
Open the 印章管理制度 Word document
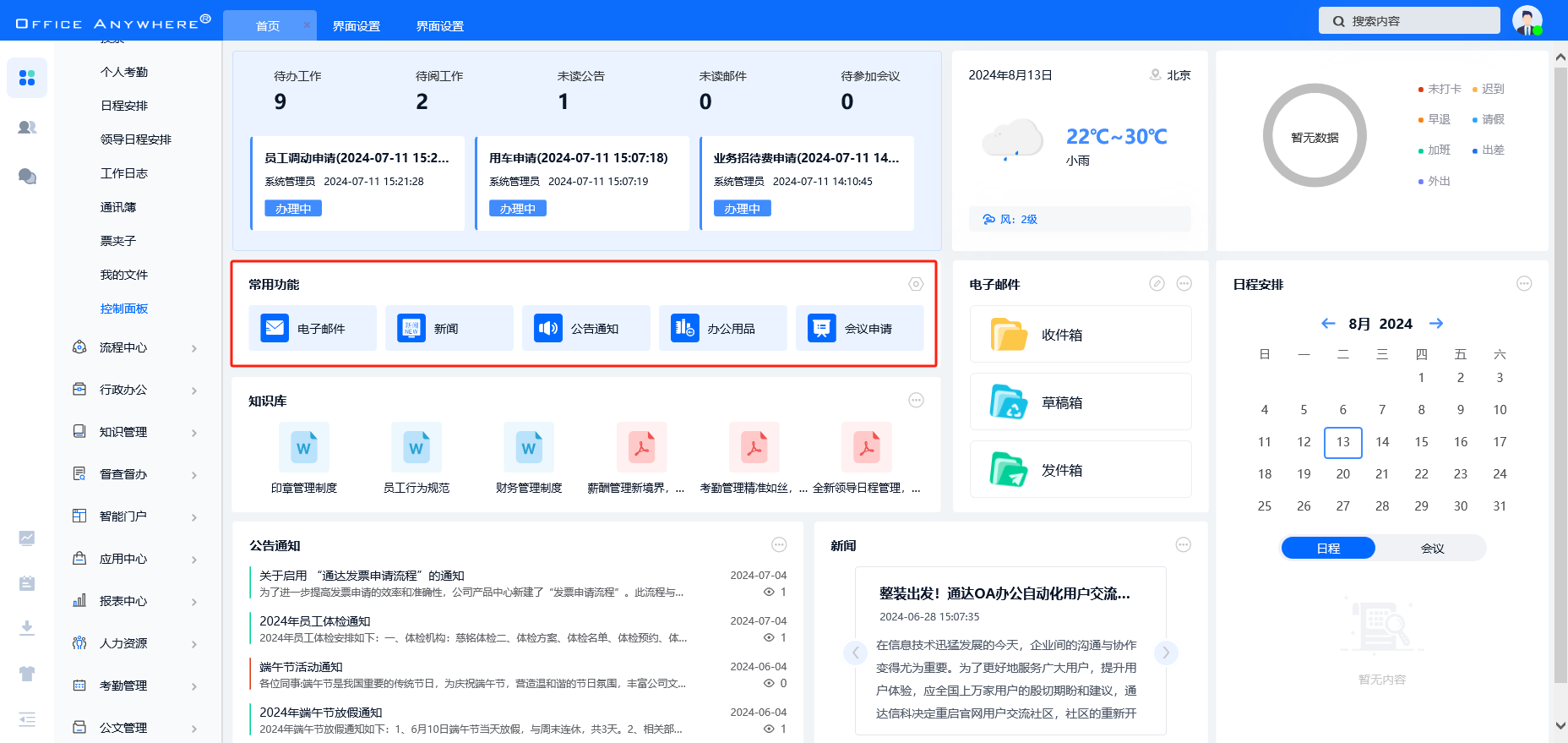click(x=304, y=448)
